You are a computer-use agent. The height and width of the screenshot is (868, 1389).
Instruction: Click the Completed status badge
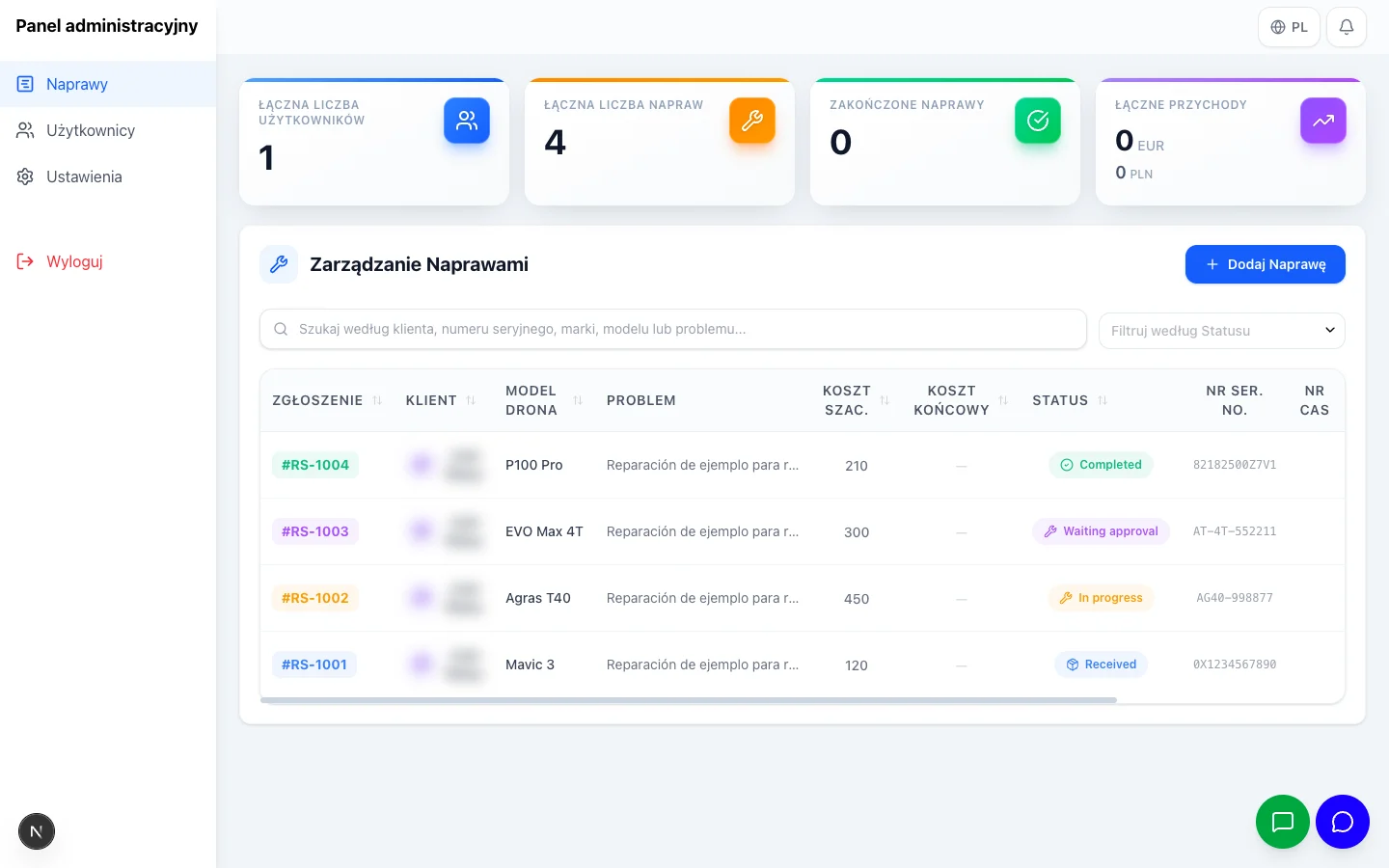[x=1101, y=465]
